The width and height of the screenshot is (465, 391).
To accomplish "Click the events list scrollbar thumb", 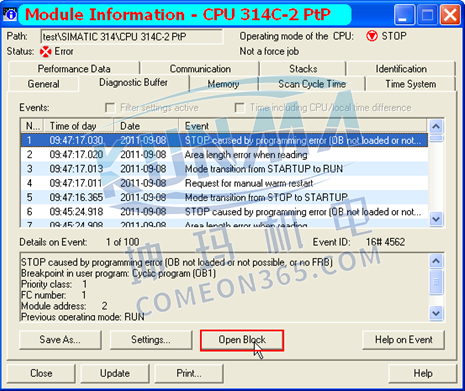I will click(436, 138).
